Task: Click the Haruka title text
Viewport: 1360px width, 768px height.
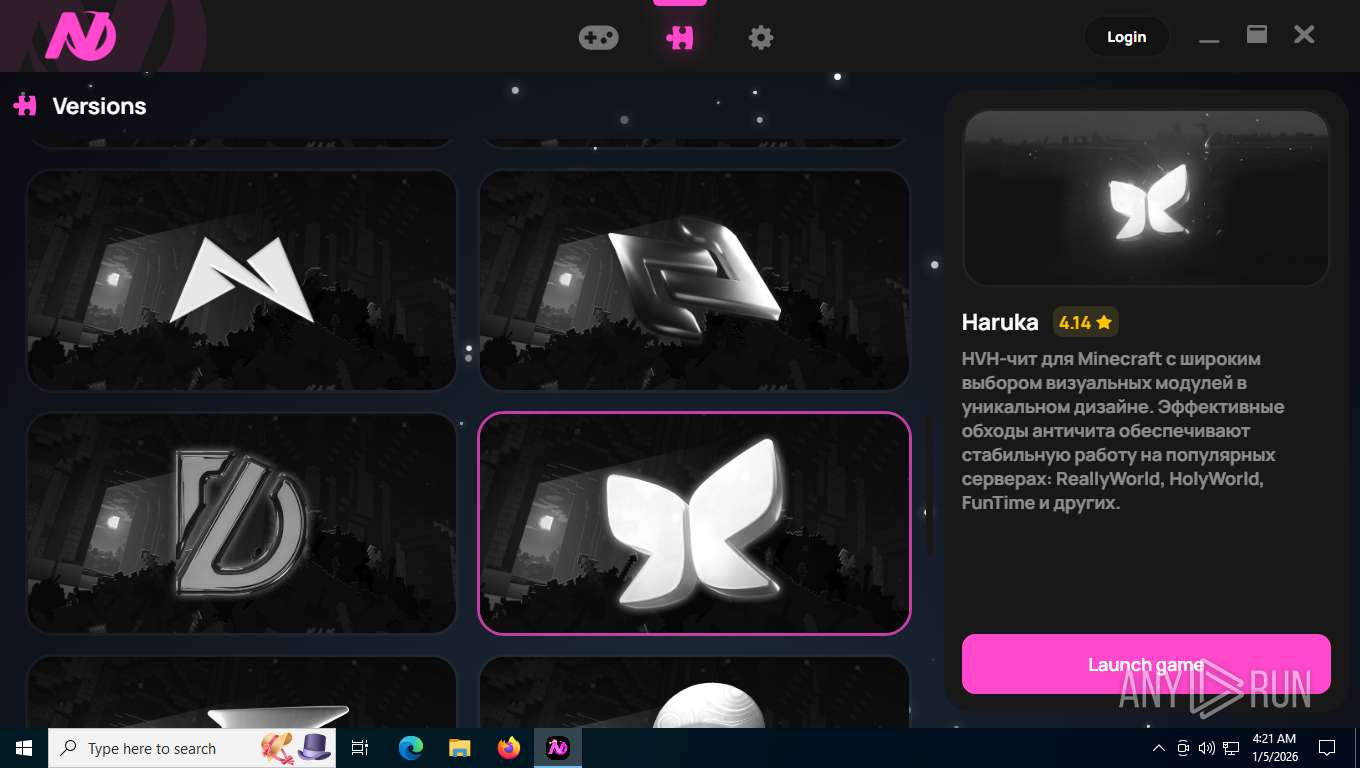Action: tap(1000, 322)
